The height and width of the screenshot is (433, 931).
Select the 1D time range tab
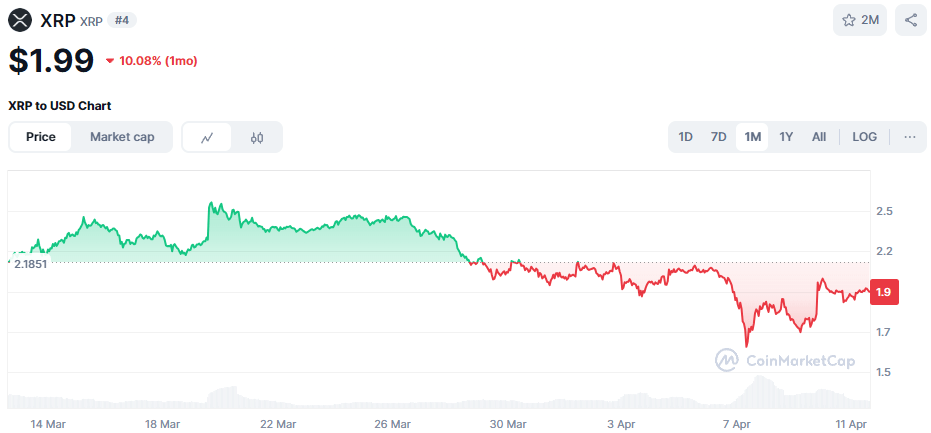coord(685,137)
